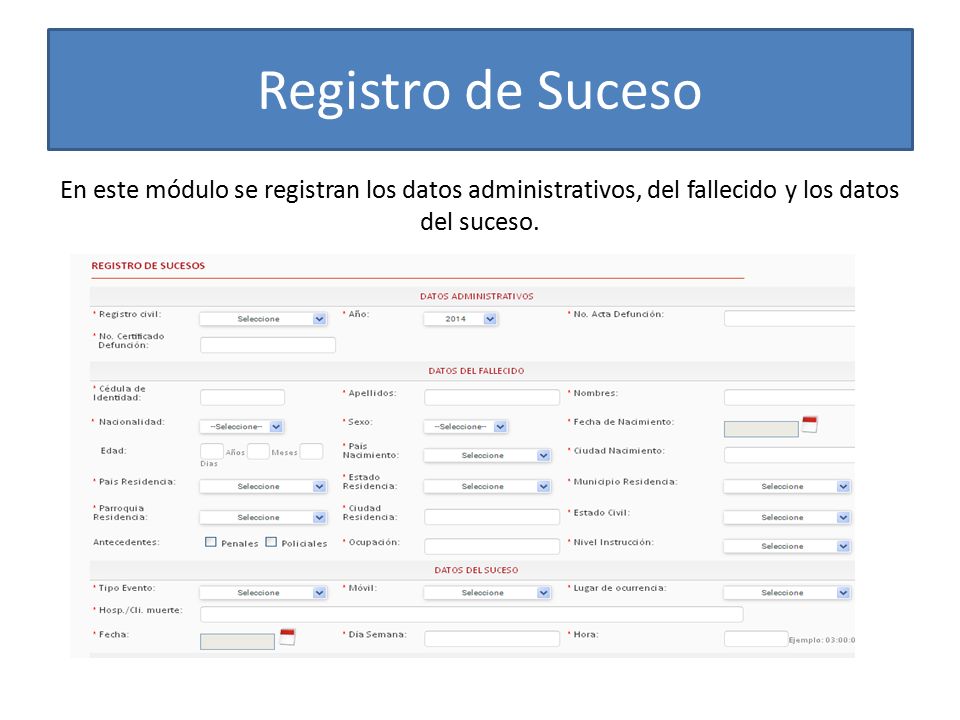Click the No. Certificado Defunción field
960x720 pixels.
(268, 345)
